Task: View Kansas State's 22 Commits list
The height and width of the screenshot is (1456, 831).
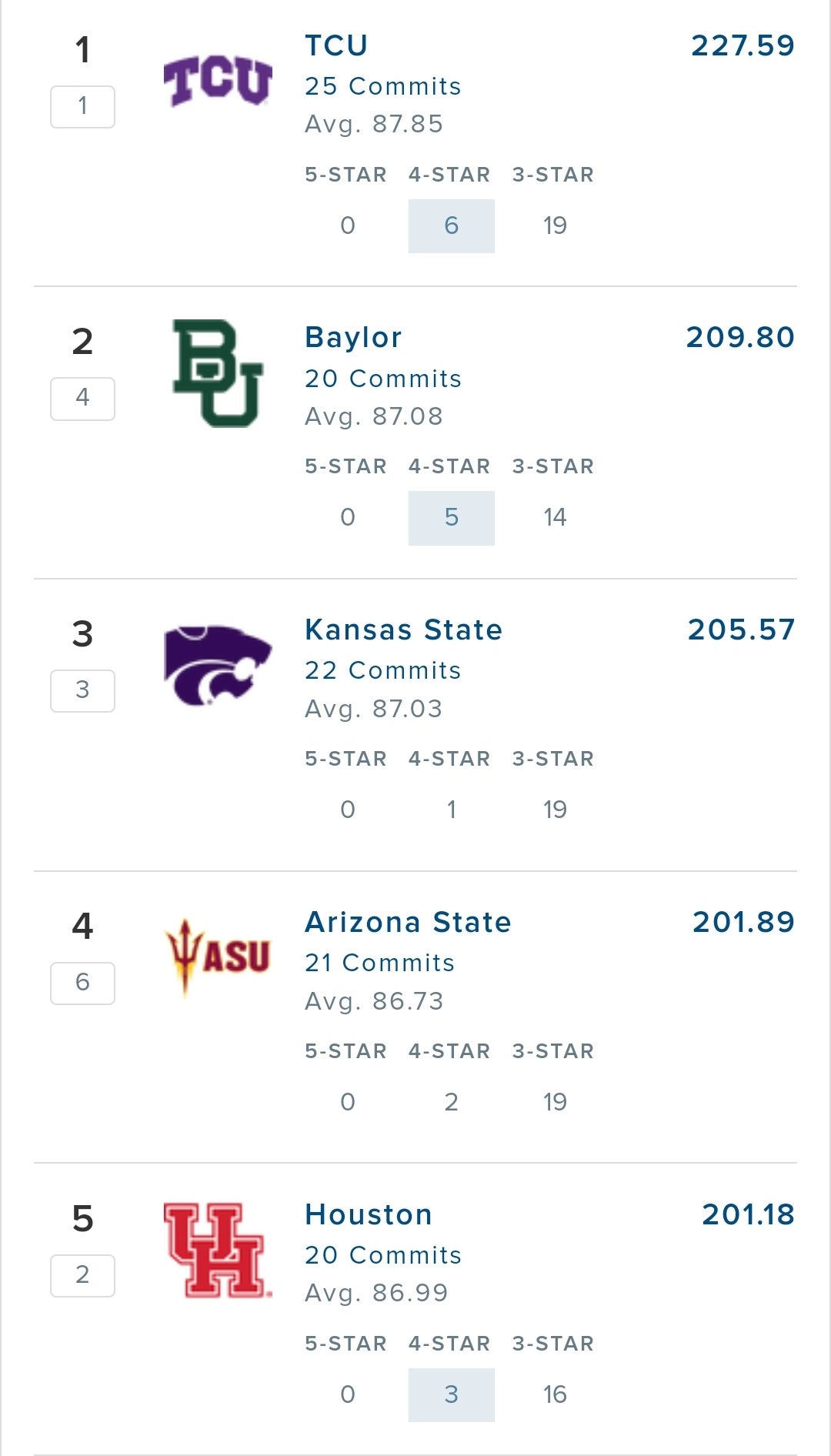Action: (x=382, y=670)
